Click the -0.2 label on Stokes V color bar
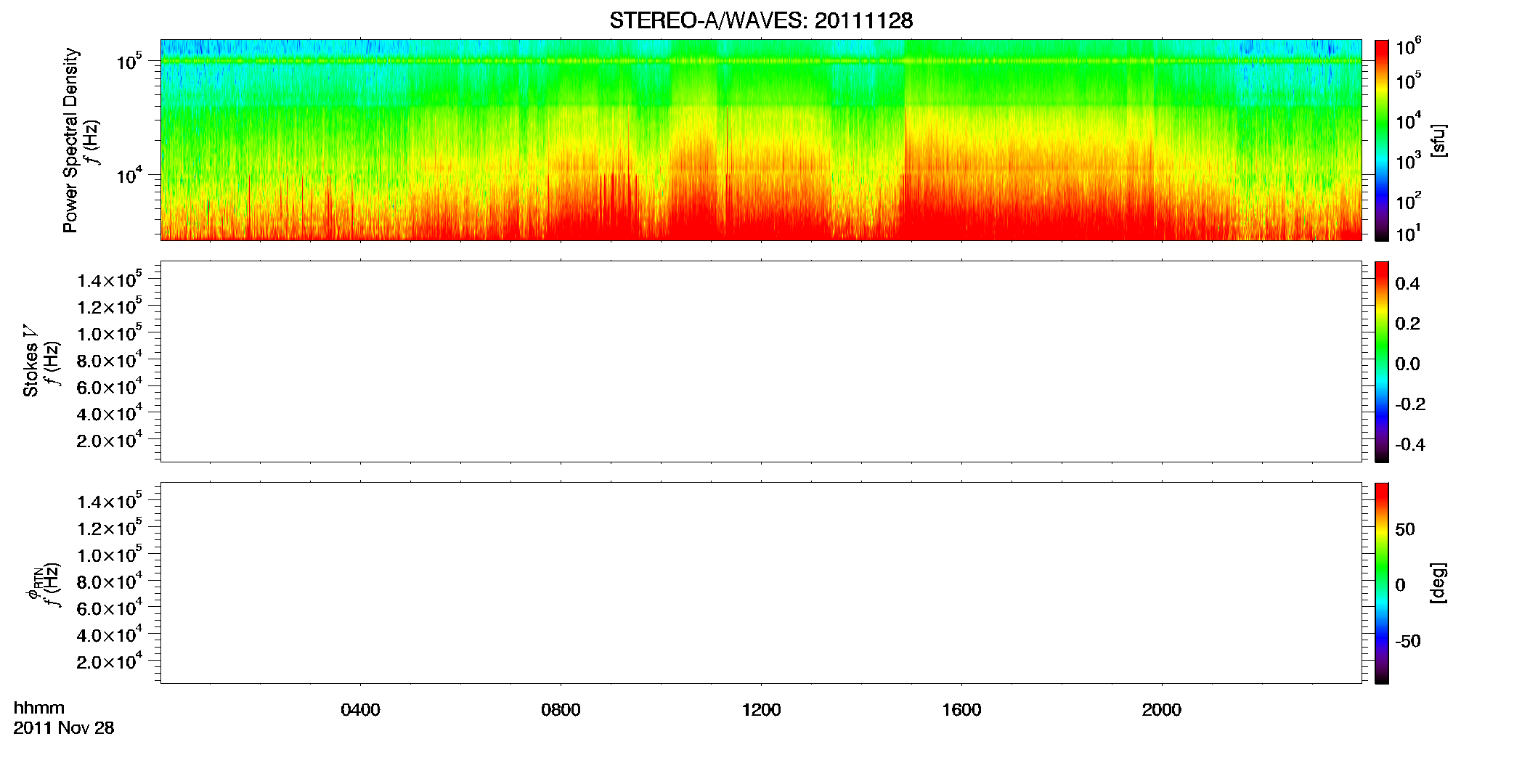1522x784 pixels. 1410,404
